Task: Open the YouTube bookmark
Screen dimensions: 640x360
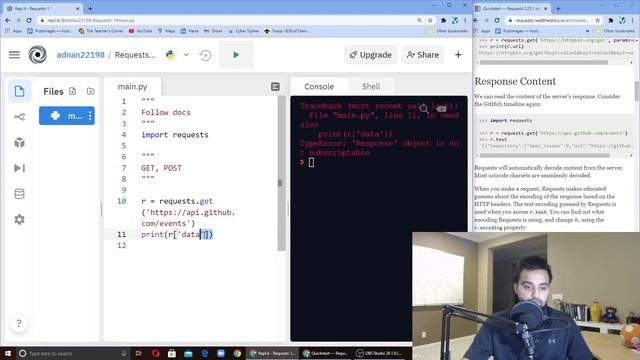Action: pyautogui.click(x=140, y=31)
